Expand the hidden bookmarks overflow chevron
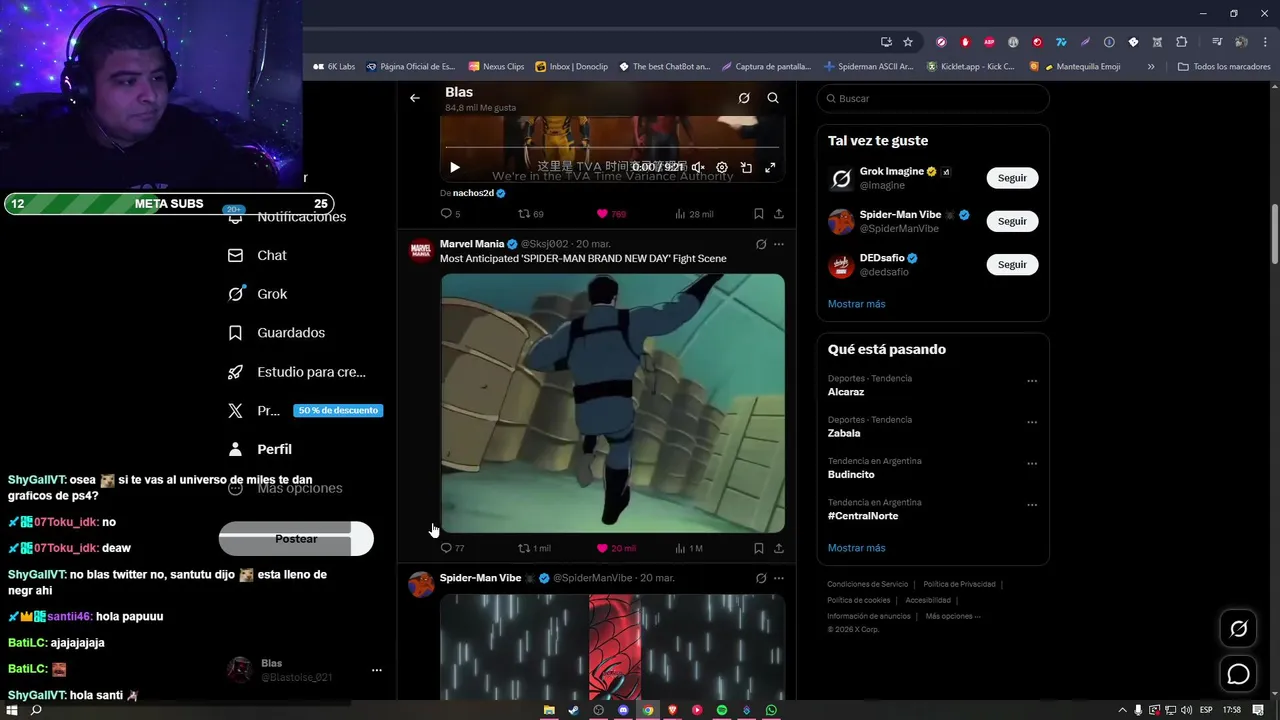 click(1151, 67)
